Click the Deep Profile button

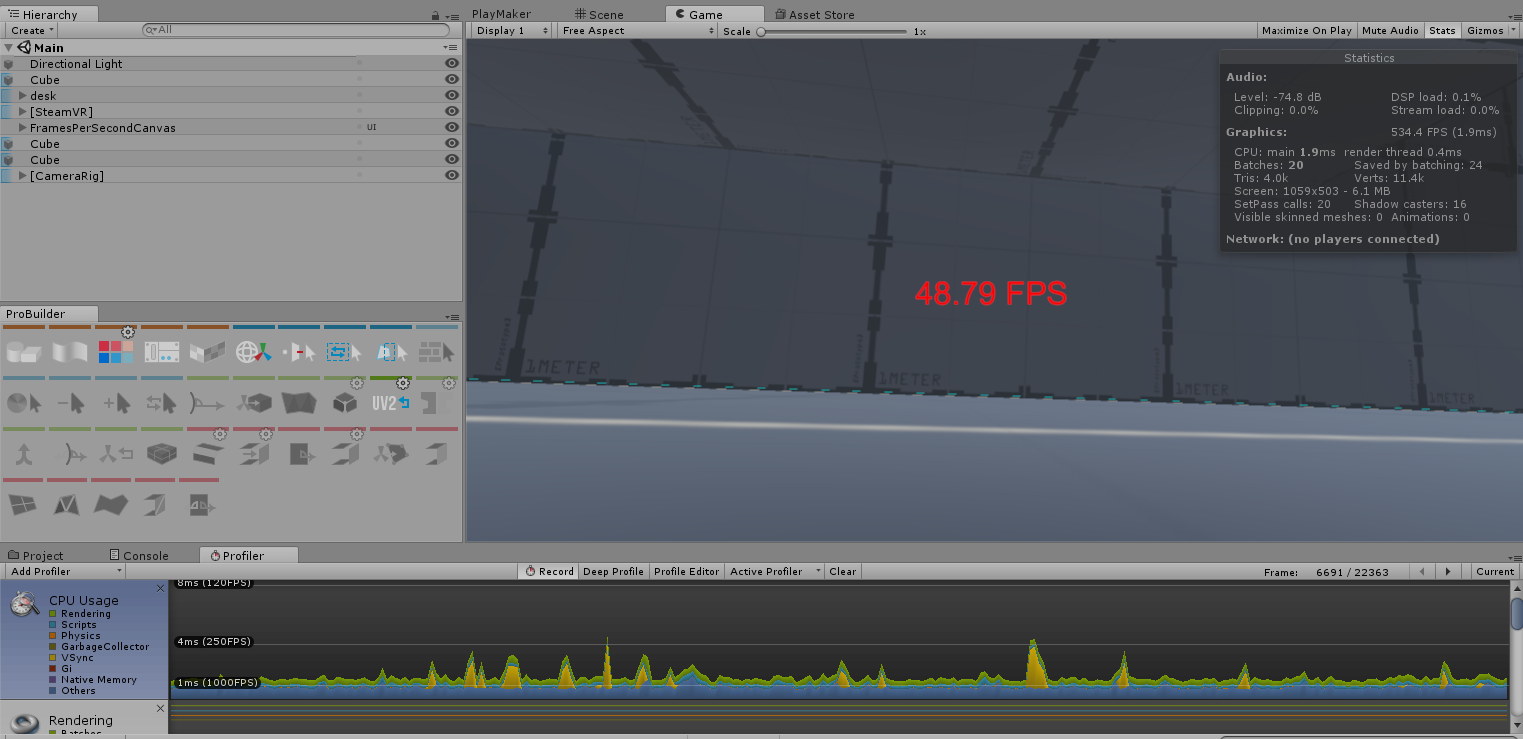click(x=613, y=572)
